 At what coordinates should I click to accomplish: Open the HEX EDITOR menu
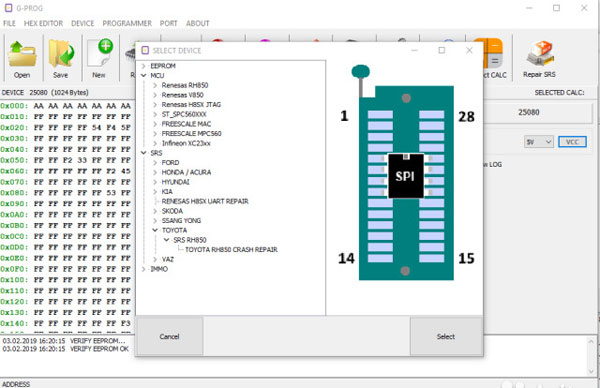[43, 23]
